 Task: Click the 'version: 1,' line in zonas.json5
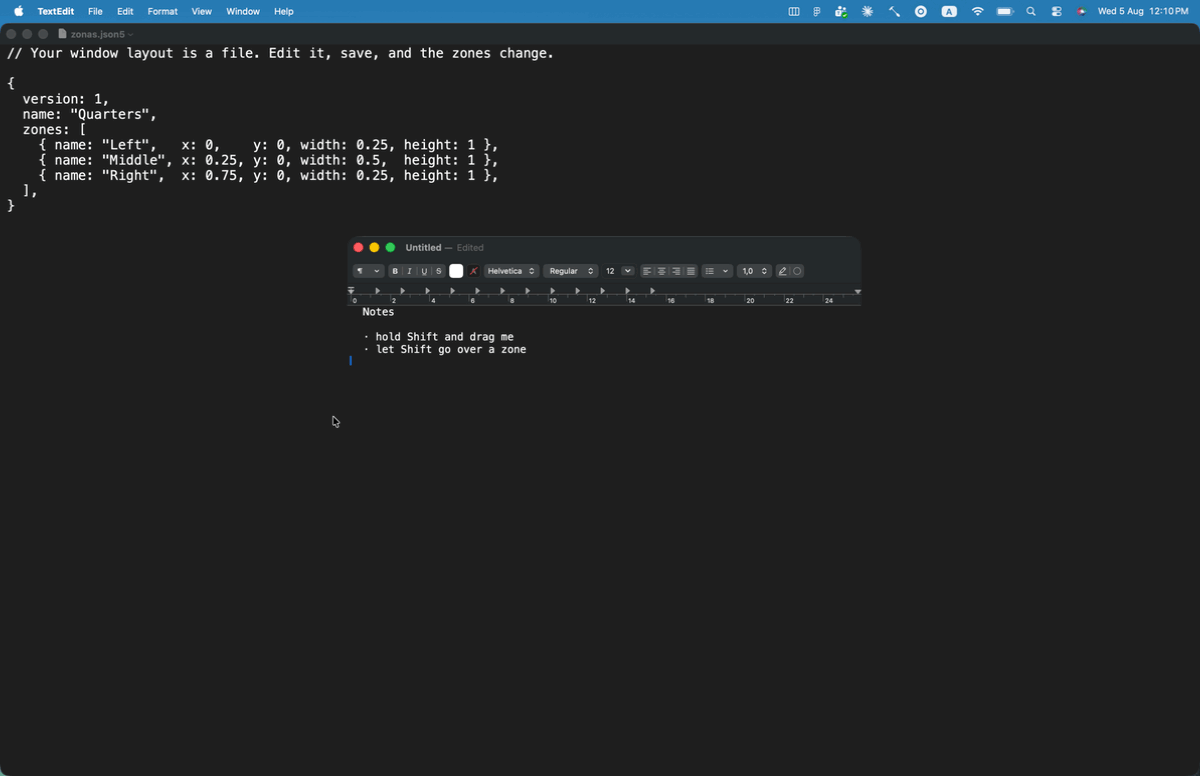point(66,99)
